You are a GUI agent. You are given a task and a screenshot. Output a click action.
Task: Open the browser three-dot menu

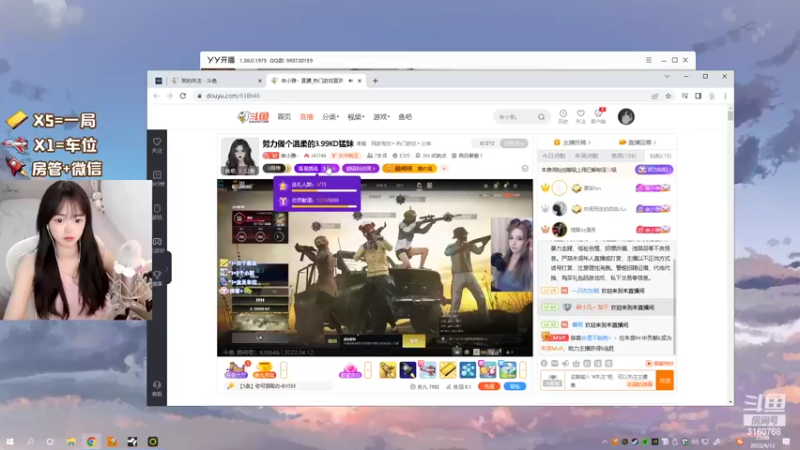(725, 96)
